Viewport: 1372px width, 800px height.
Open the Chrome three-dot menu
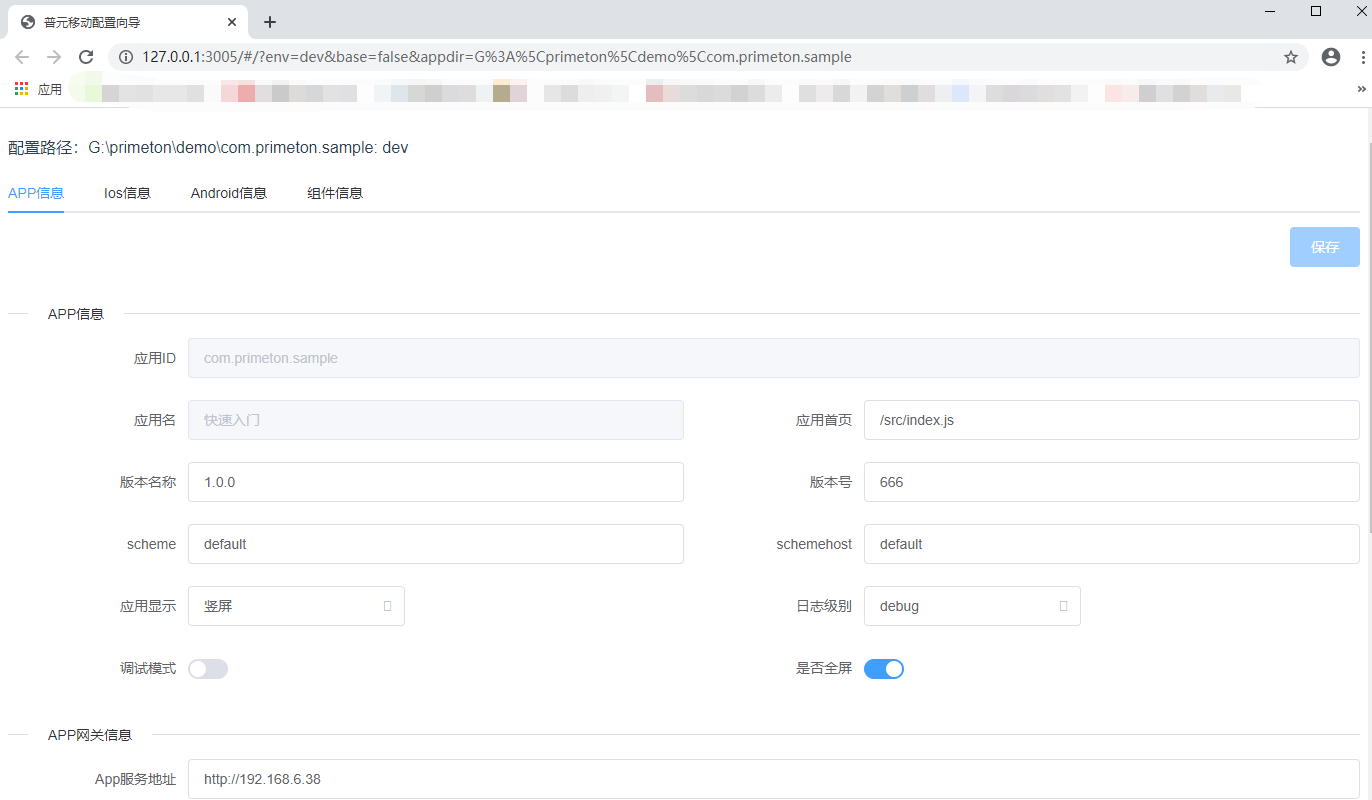(x=1362, y=57)
